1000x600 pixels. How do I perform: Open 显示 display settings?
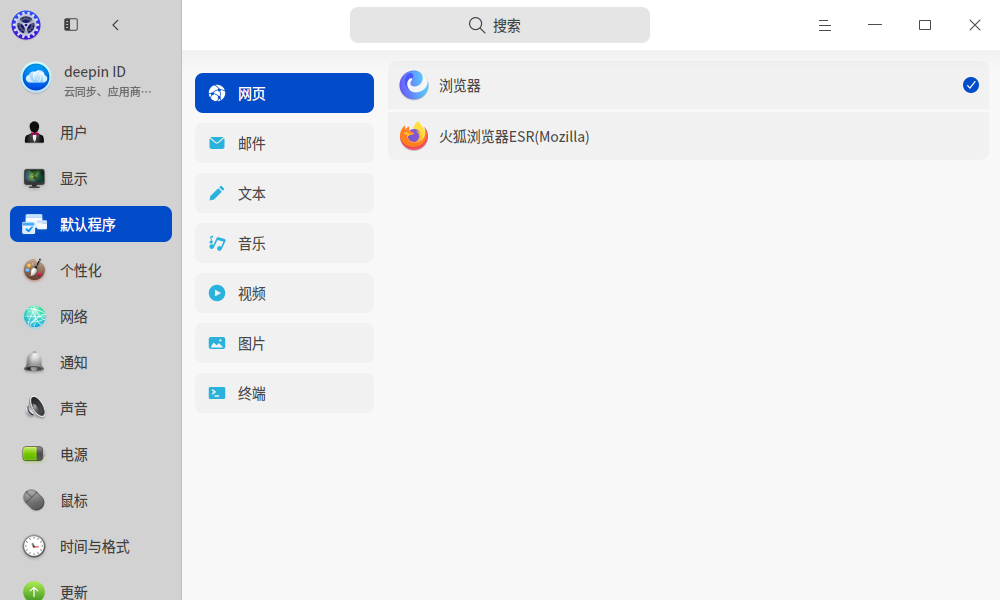click(x=91, y=179)
